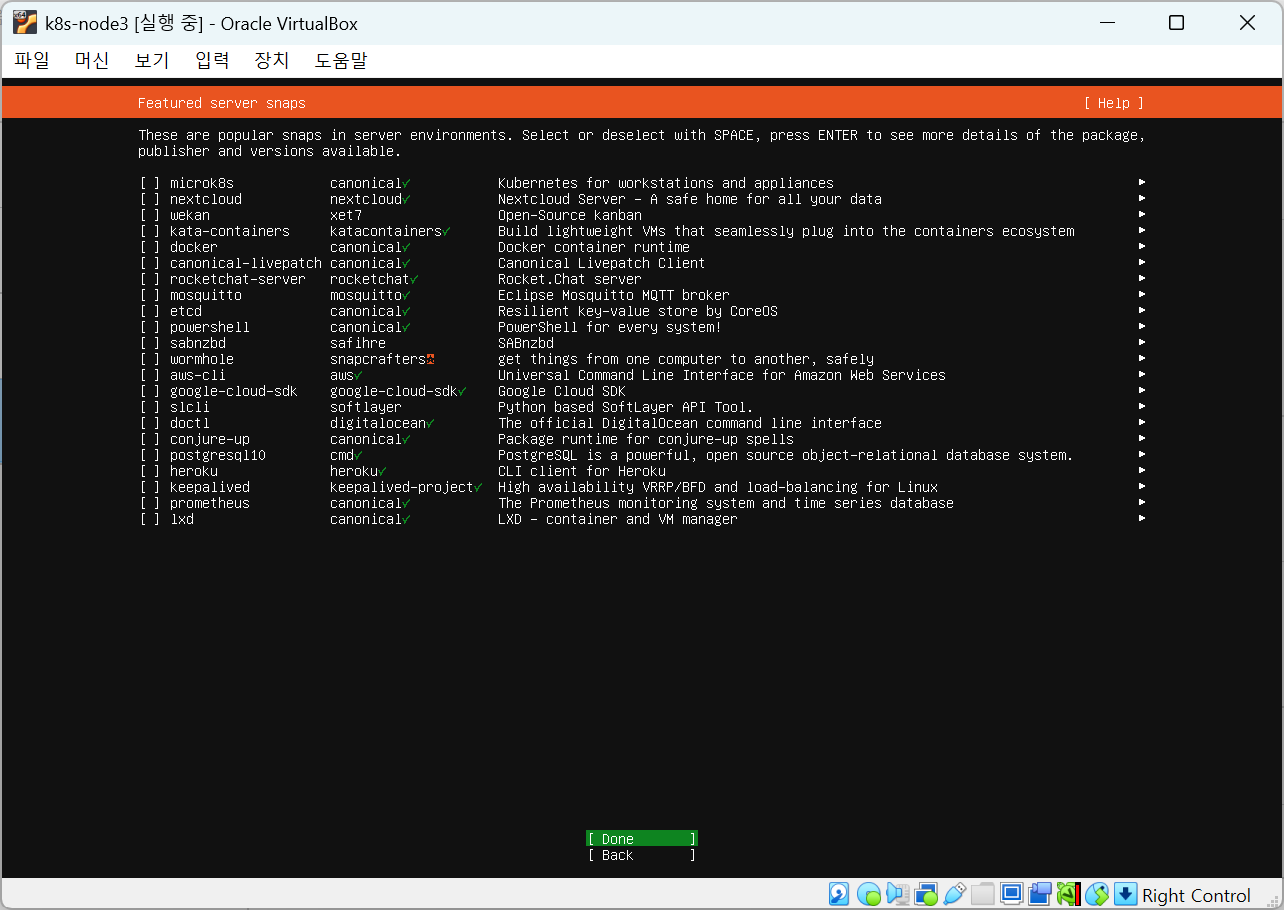Open the 장치 menu
Viewport: 1284px width, 910px height.
(272, 60)
